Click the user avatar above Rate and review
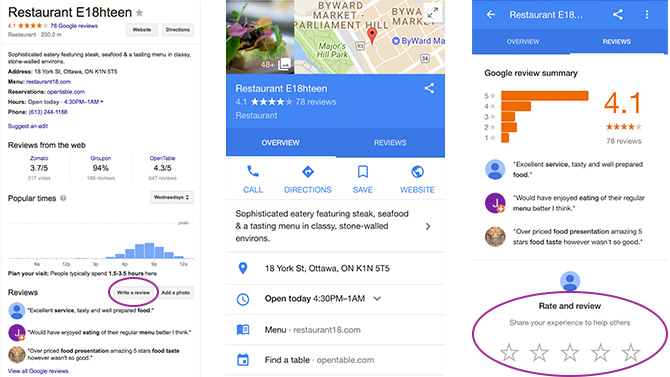 [570, 281]
